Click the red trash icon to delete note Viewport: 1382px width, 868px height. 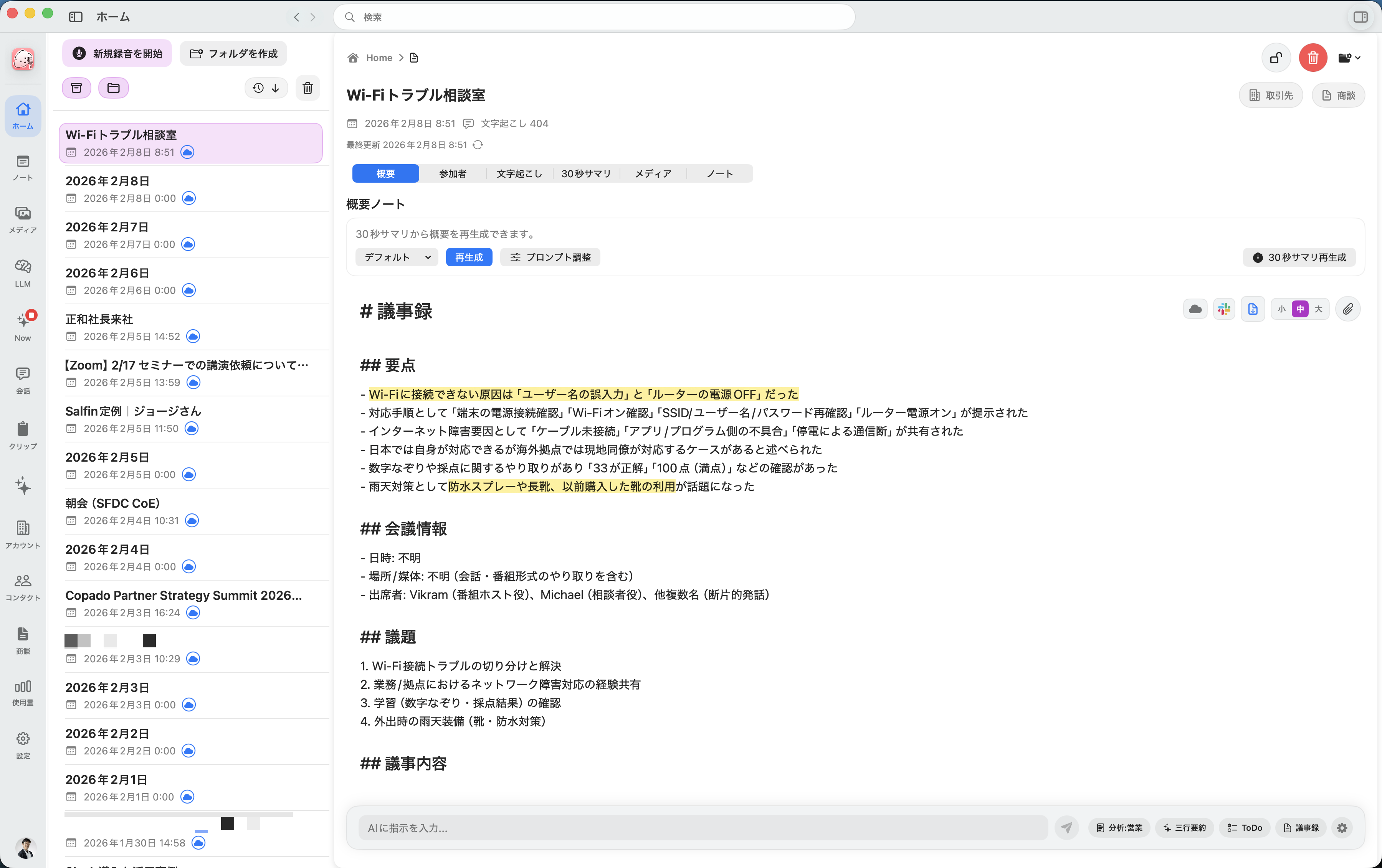(x=1313, y=58)
